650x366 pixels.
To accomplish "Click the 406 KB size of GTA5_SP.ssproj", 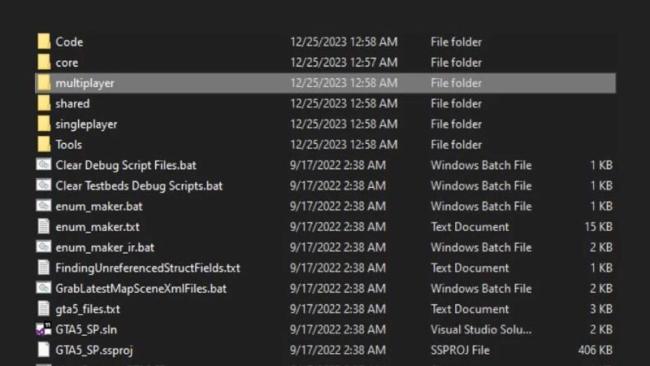I will [x=595, y=350].
